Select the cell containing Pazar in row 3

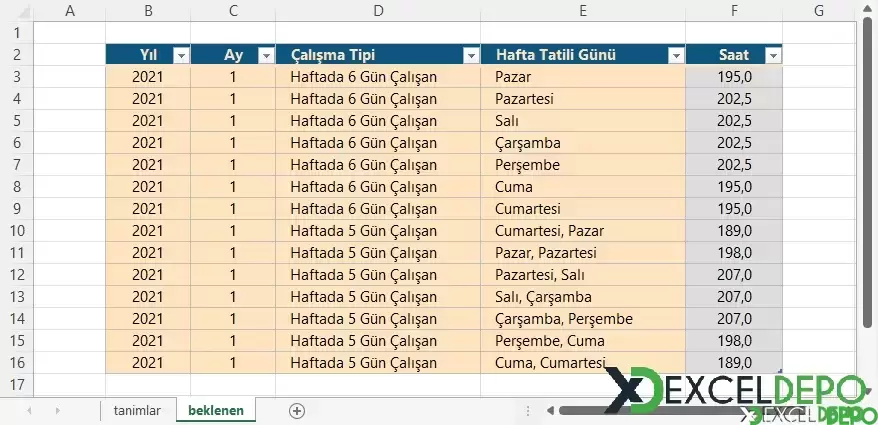(x=583, y=77)
